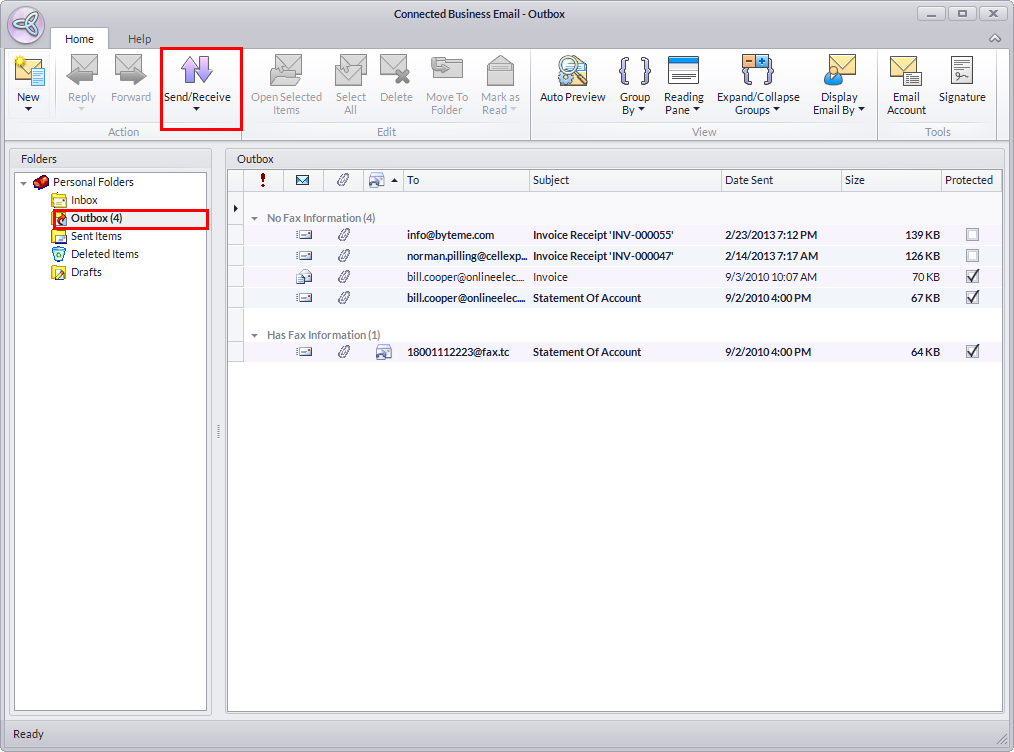Click the Email Account tool icon

tap(906, 72)
